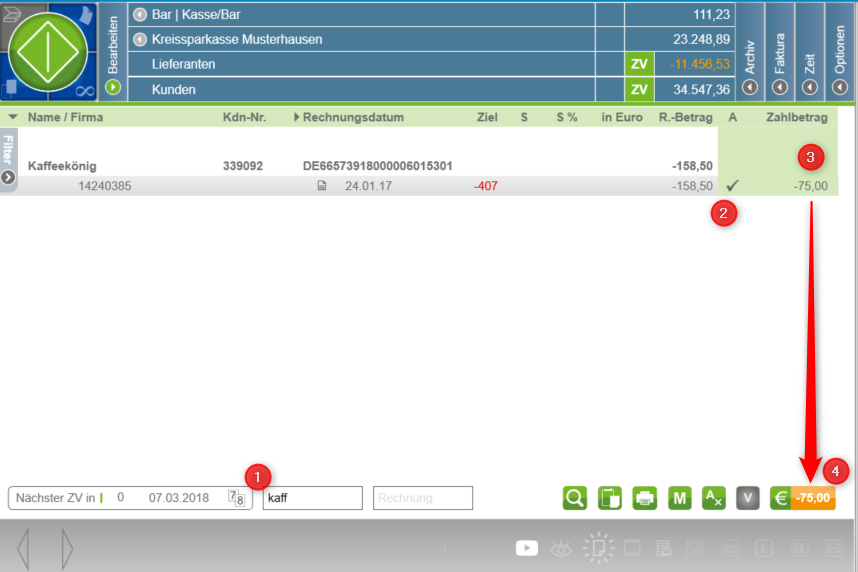The width and height of the screenshot is (858, 572).
Task: Toggle the checkmark in column A
Action: pos(732,186)
